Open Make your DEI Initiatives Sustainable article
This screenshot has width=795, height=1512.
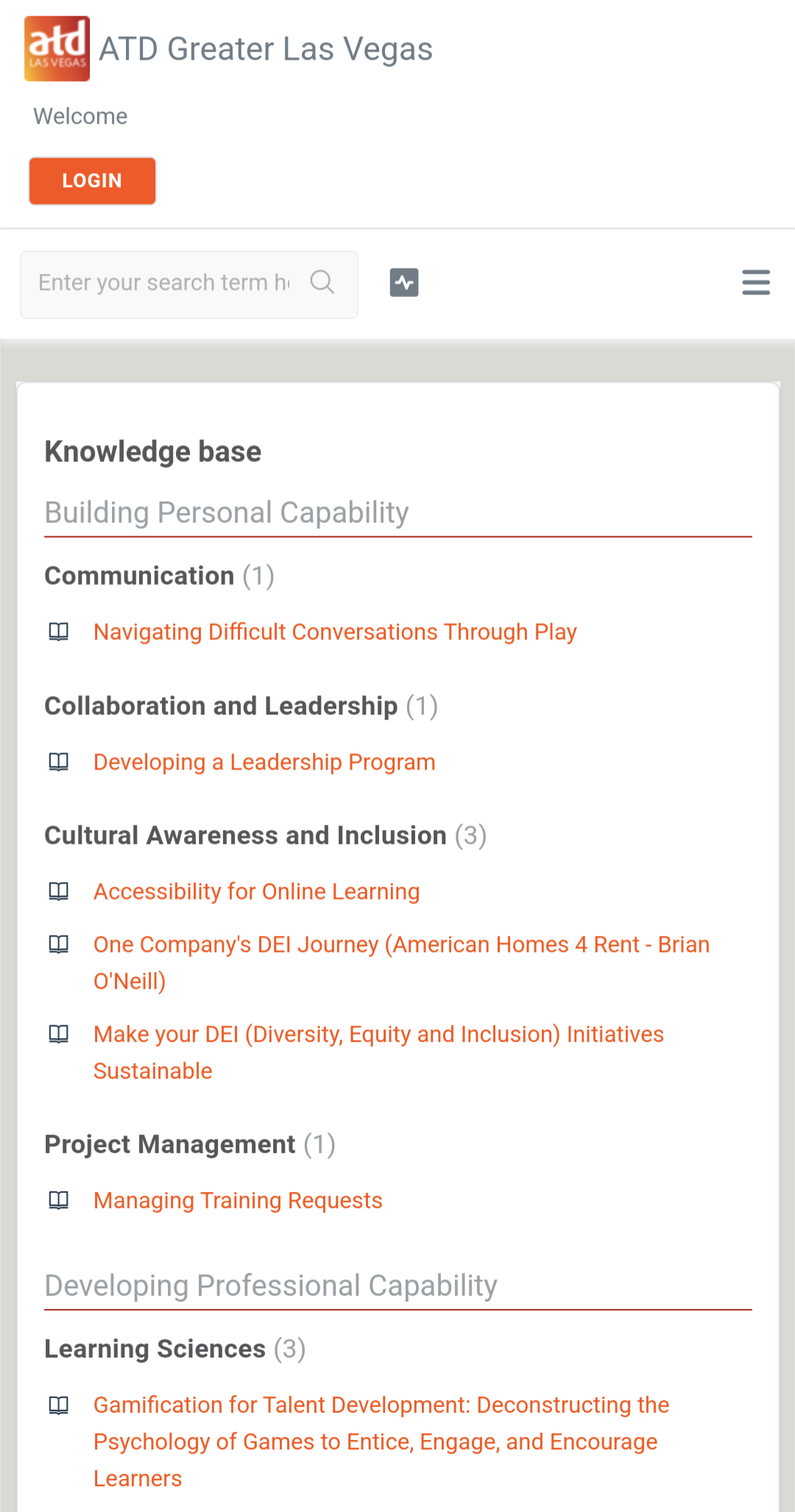[x=378, y=1034]
